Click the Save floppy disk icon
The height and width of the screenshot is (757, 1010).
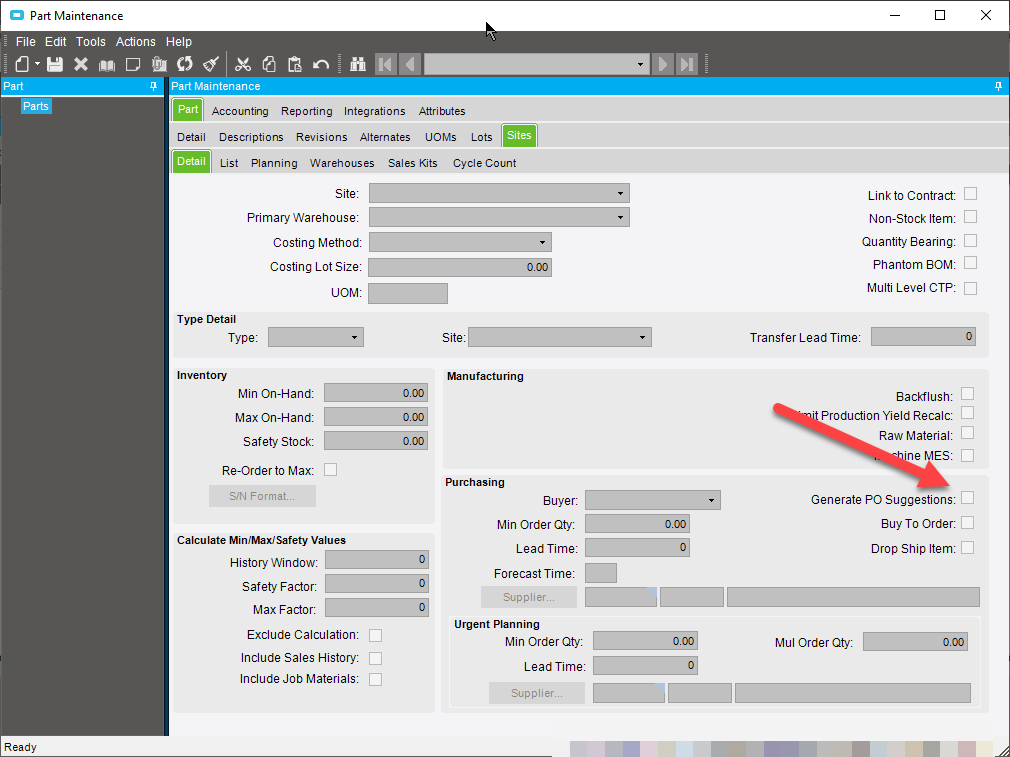coord(55,64)
